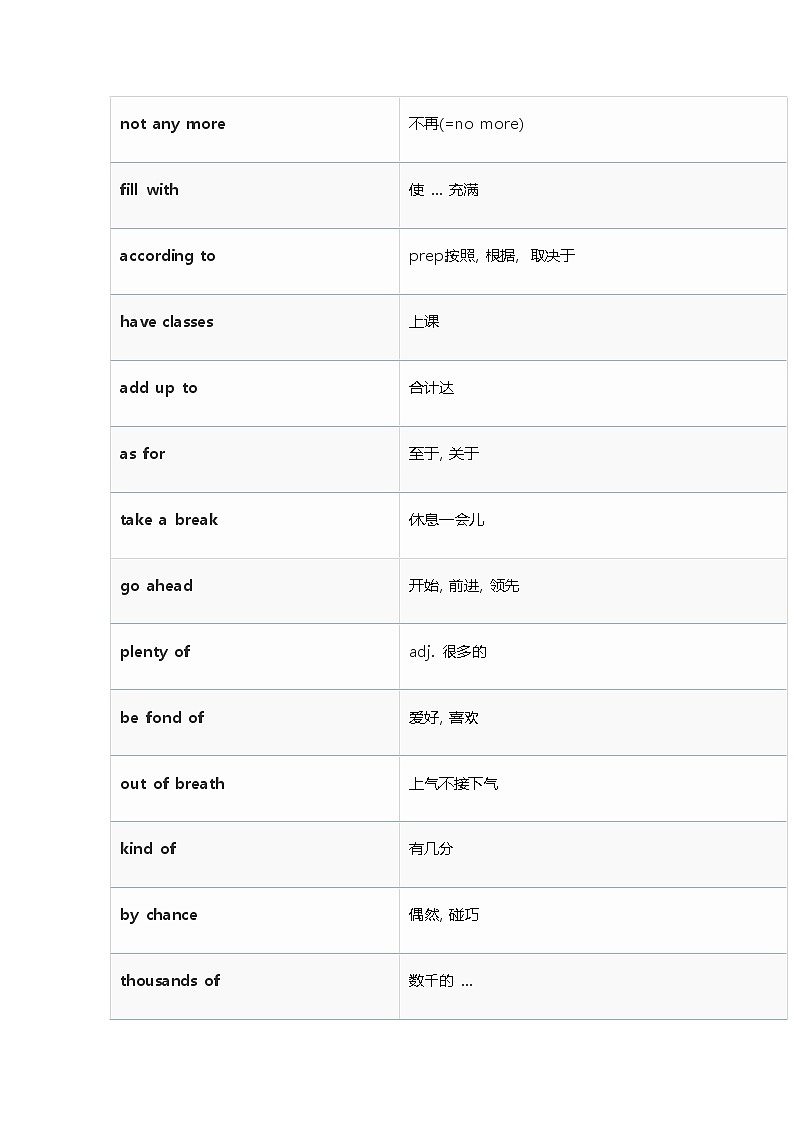Select the "as for" phrase
Image resolution: width=794 pixels, height=1123 pixels.
tap(142, 454)
